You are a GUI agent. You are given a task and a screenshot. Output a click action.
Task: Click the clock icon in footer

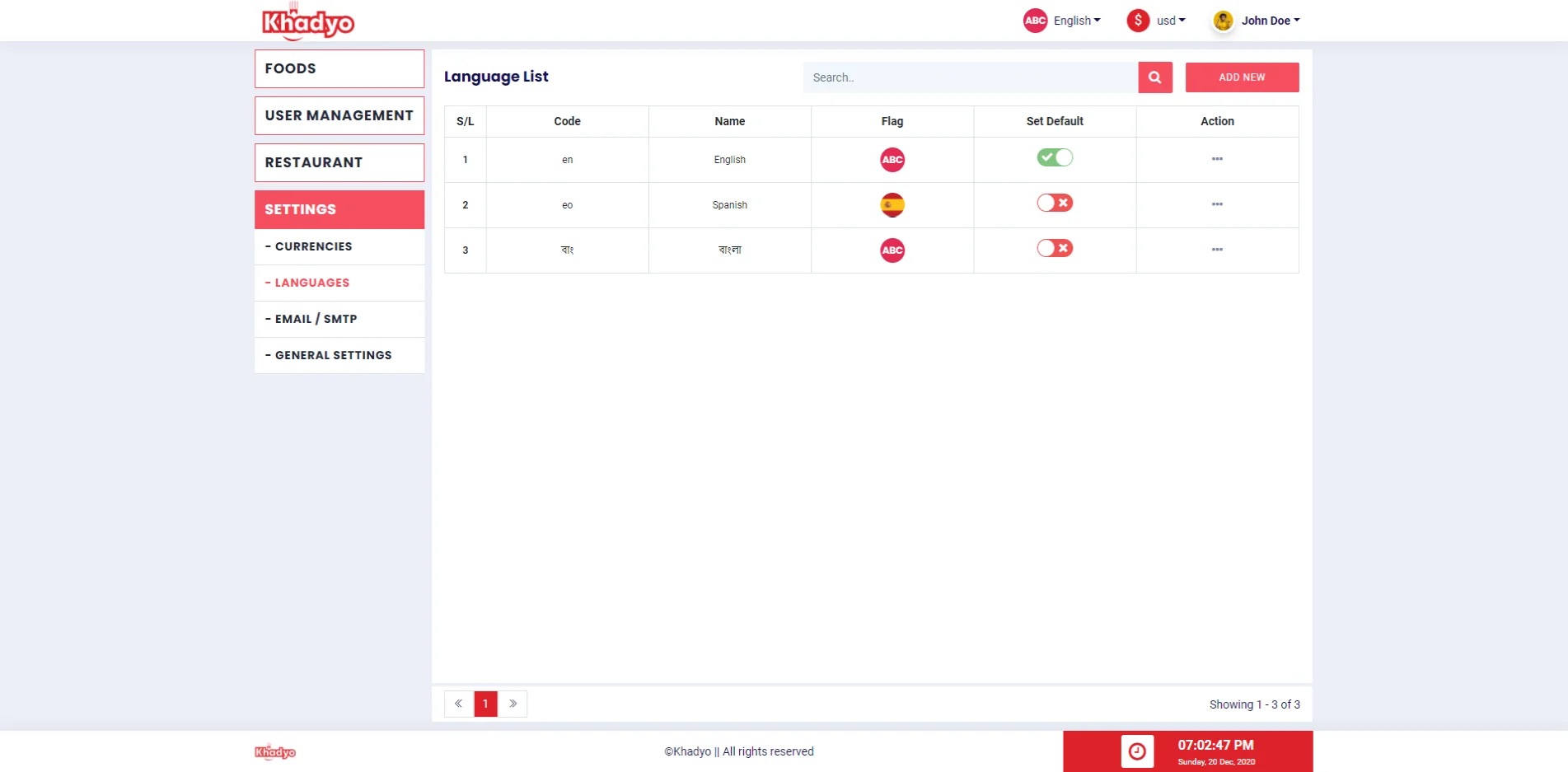1137,751
